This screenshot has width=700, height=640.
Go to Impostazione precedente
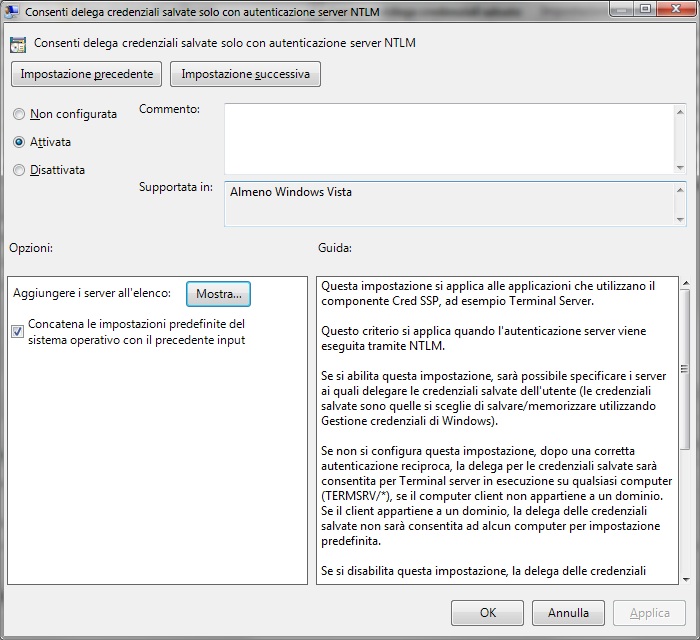tap(87, 74)
